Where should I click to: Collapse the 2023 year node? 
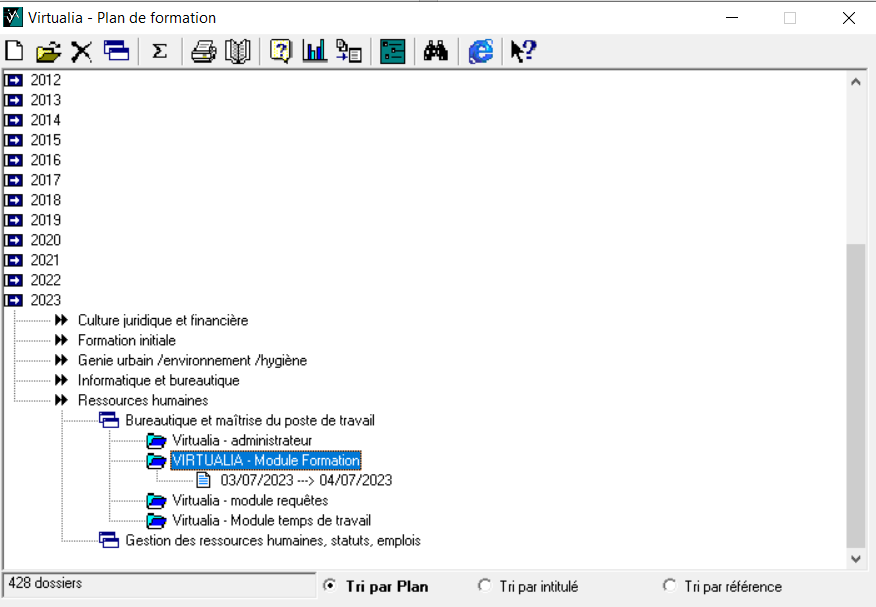pyautogui.click(x=15, y=300)
